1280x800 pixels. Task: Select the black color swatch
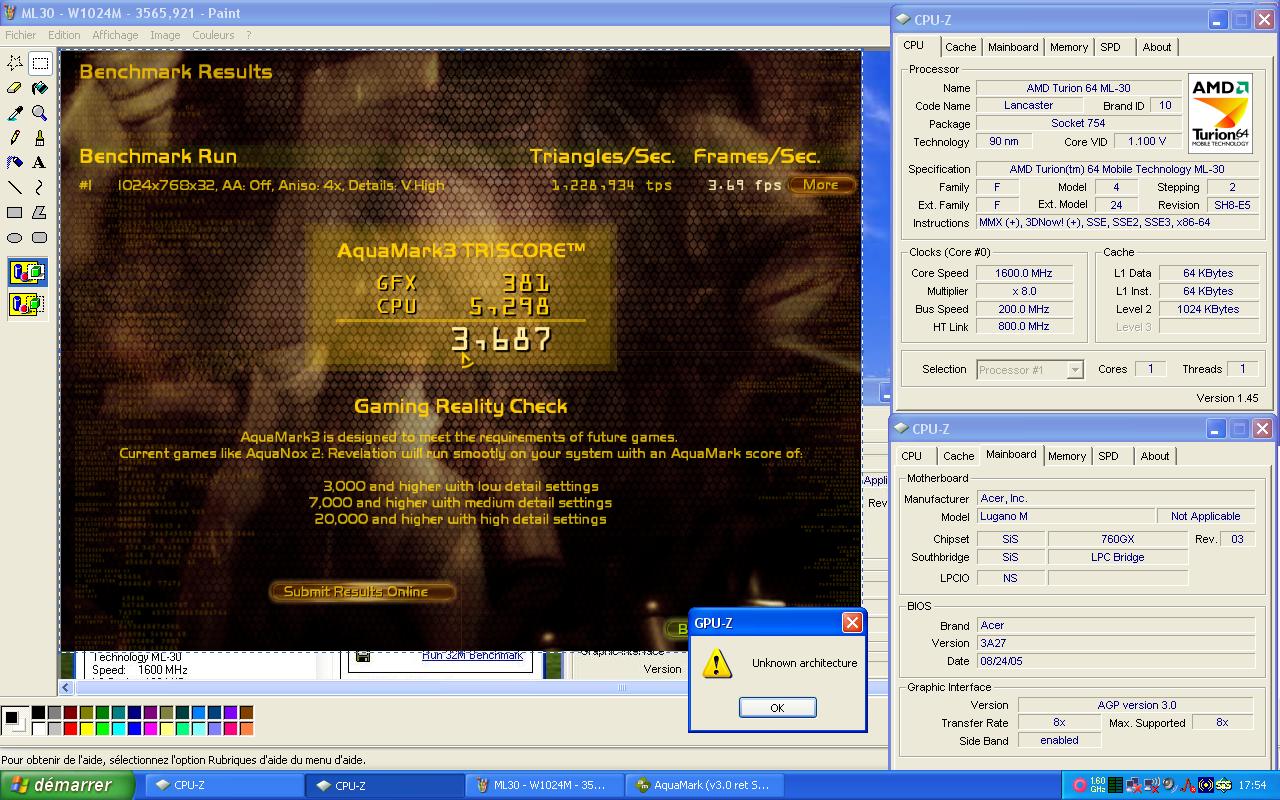coord(38,712)
